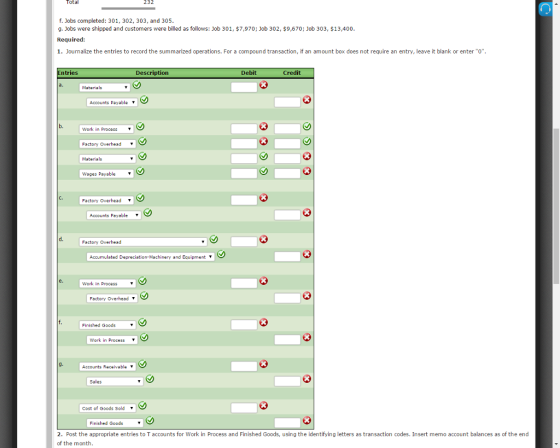Click the debit input for Materials in entry a

coord(244,87)
